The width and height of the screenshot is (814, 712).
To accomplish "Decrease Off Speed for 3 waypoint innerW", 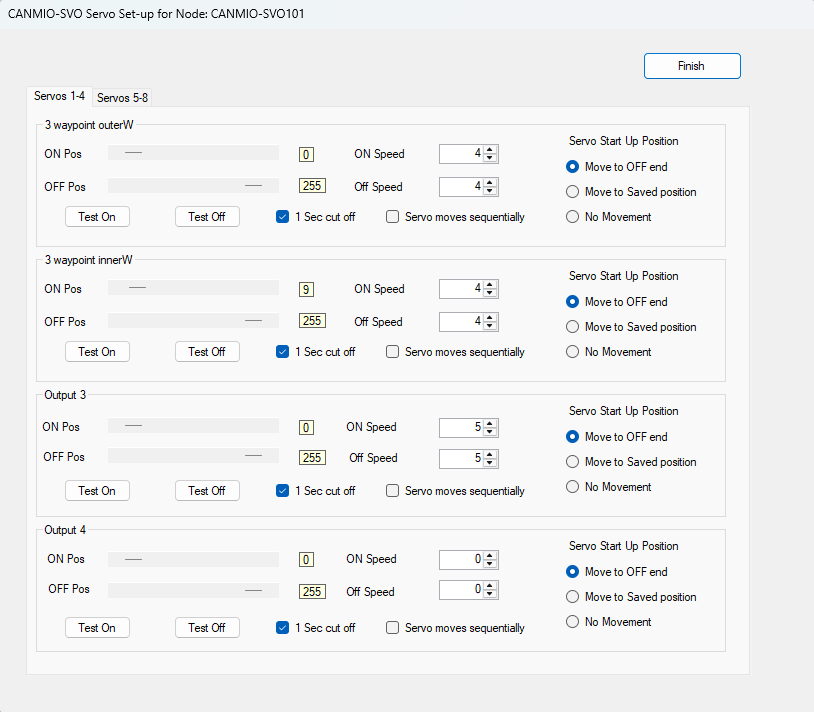I will 491,326.
